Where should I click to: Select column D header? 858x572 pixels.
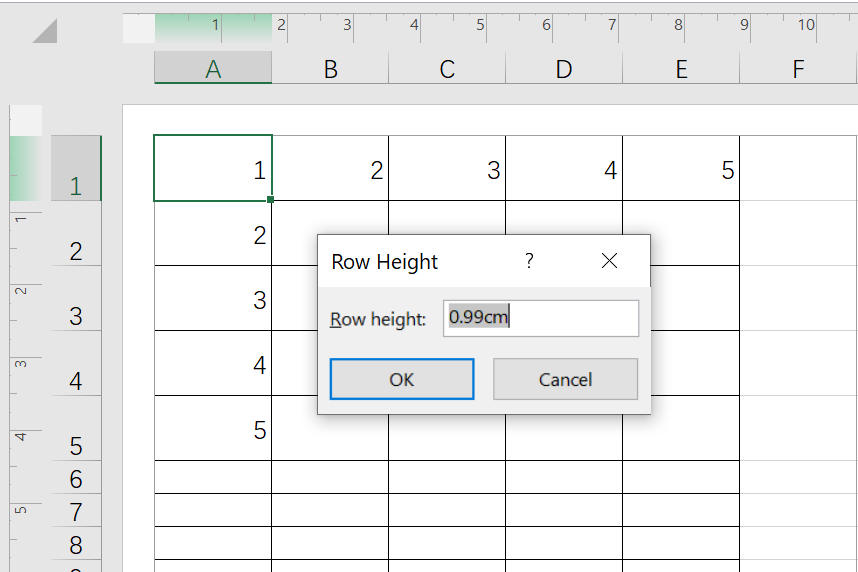coord(564,69)
